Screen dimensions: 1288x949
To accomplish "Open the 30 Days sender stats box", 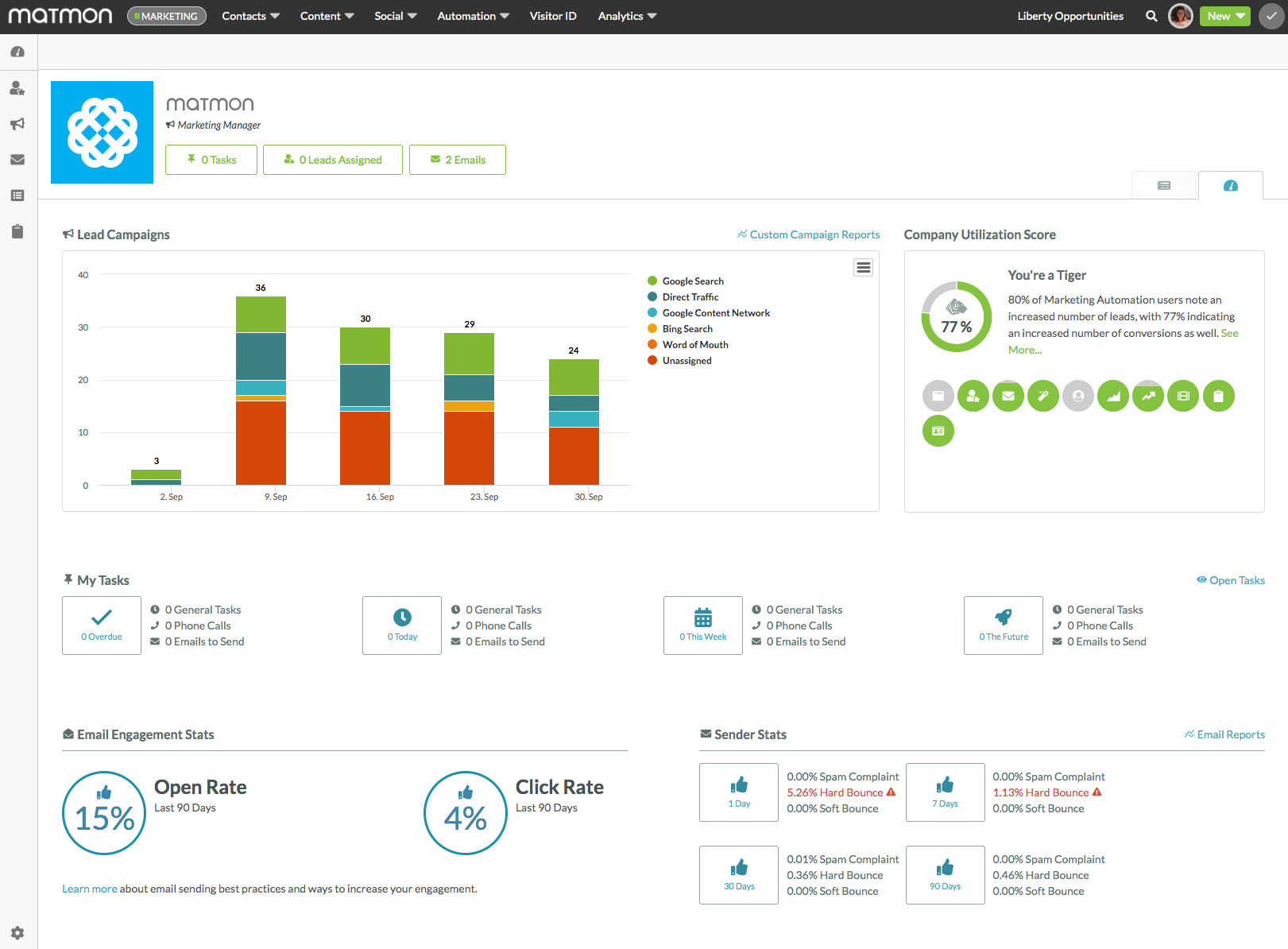I will 739,875.
